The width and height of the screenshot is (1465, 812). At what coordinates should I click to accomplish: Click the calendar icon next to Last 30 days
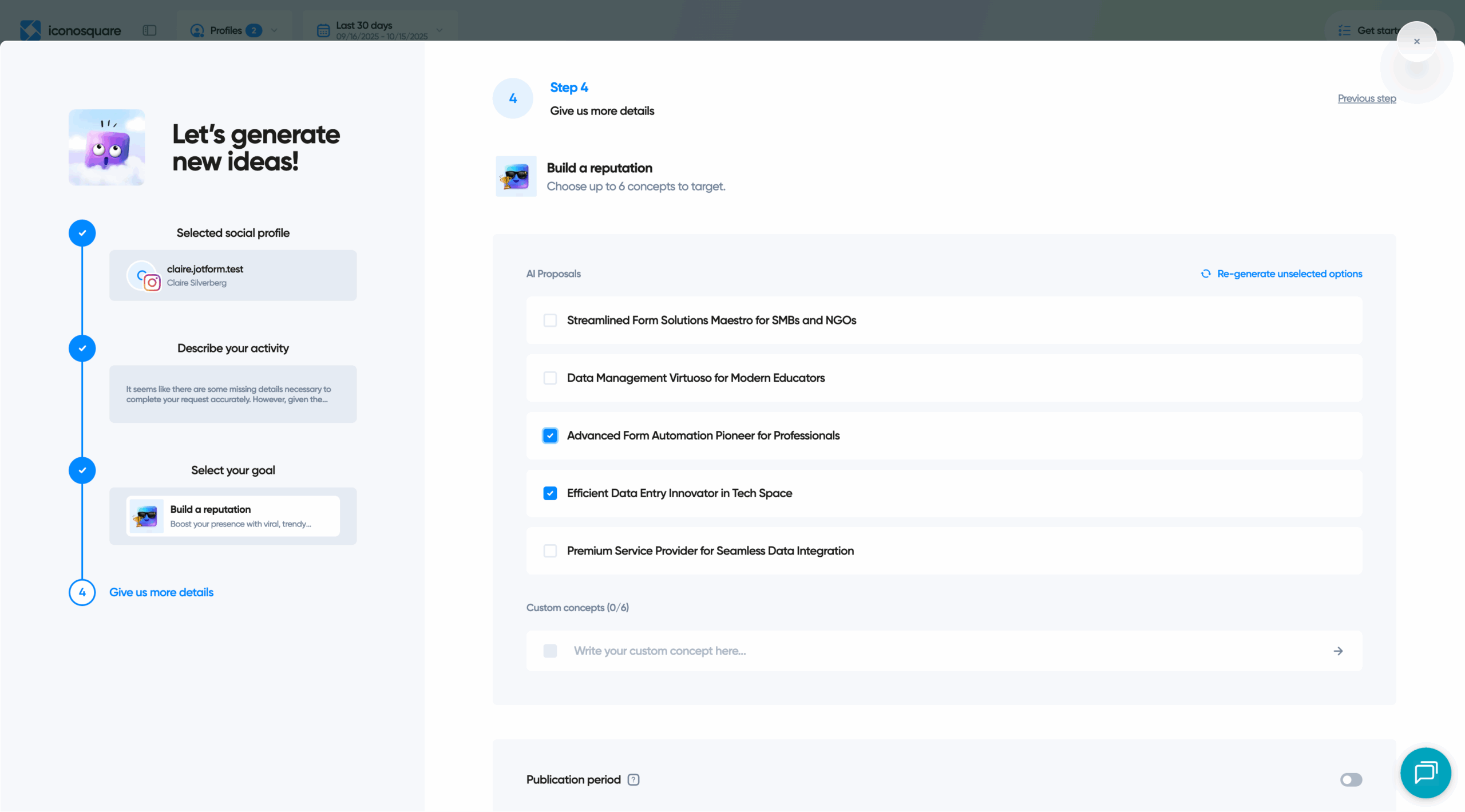(x=323, y=30)
